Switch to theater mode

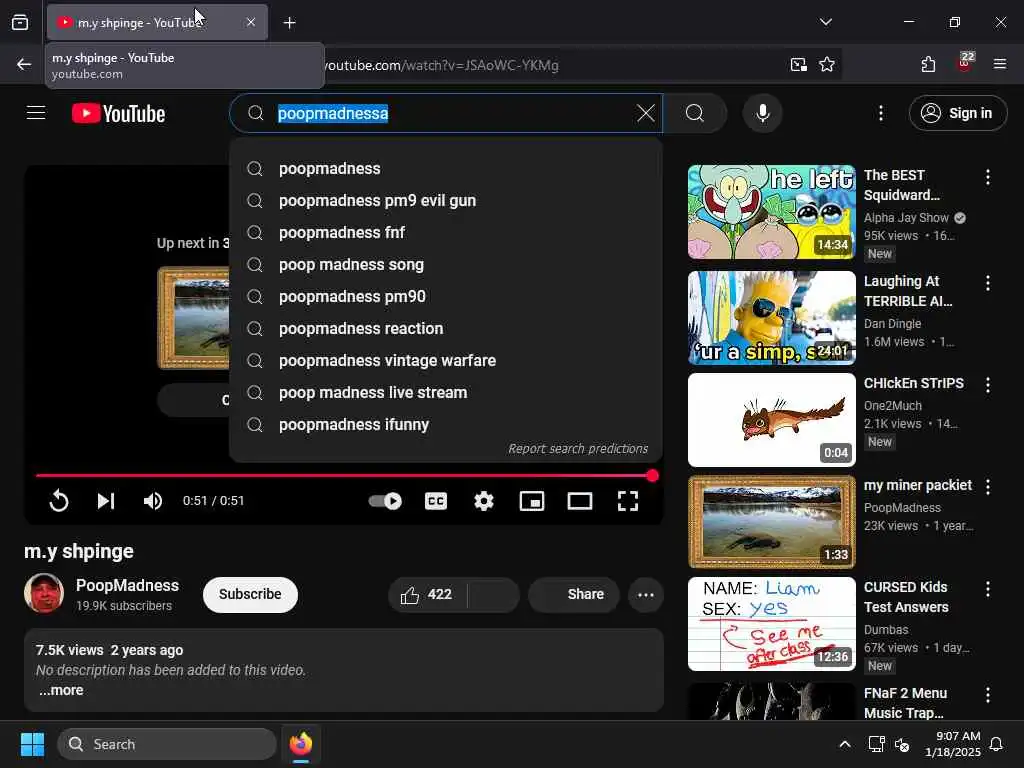point(580,501)
